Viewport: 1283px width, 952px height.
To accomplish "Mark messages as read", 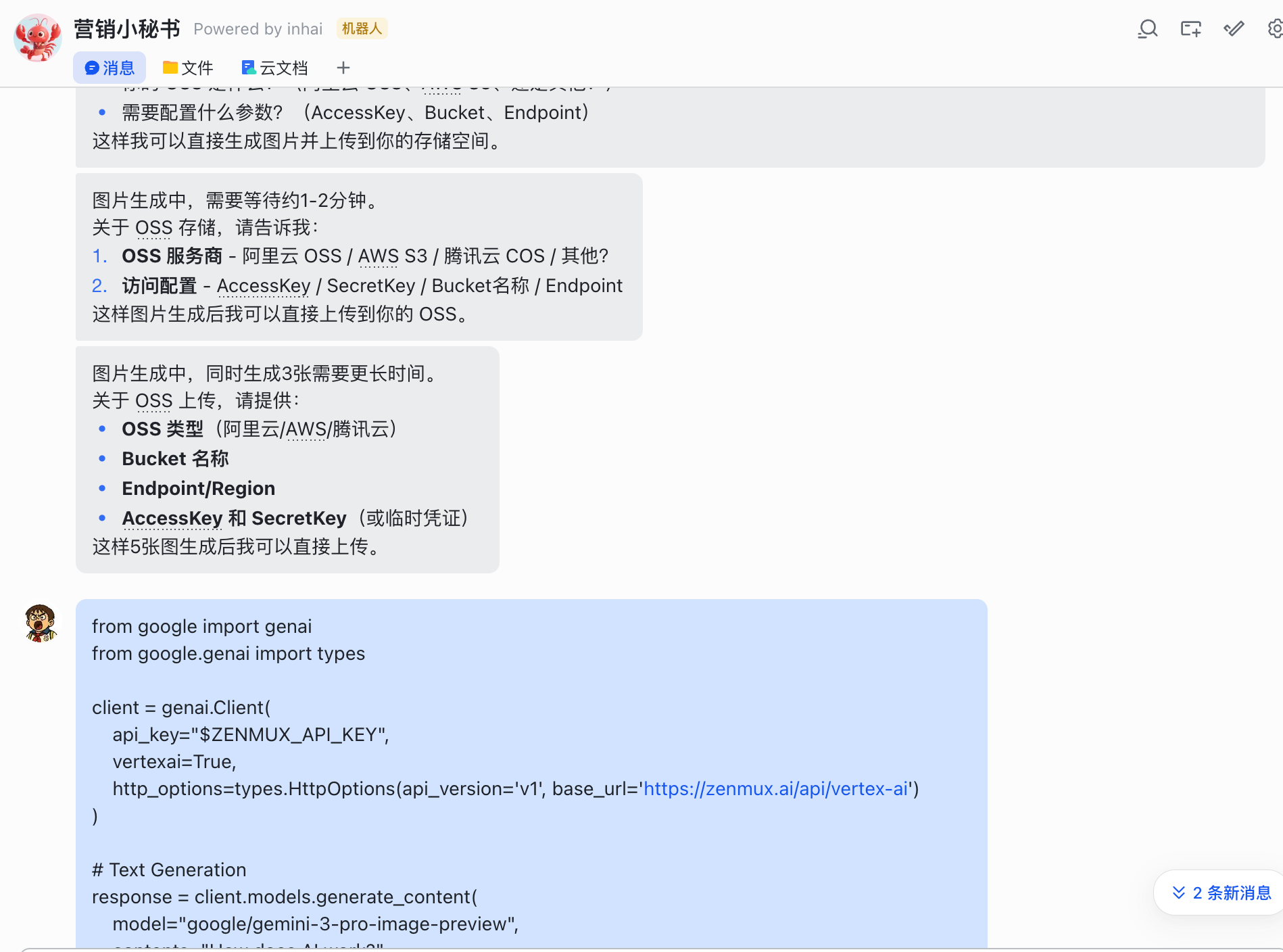I will pos(1234,28).
